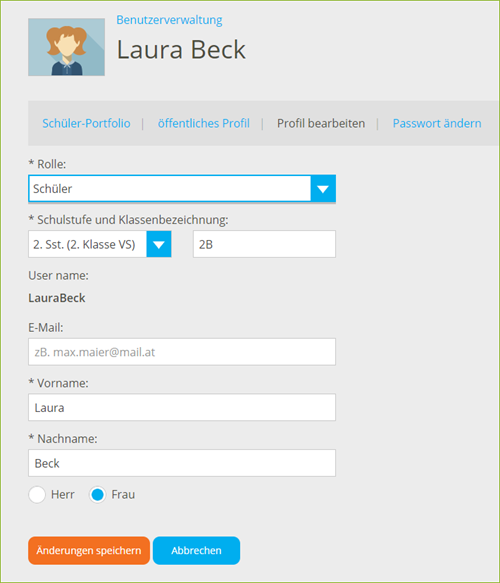
Task: Open the Rolle dropdown arrow
Action: [323, 189]
